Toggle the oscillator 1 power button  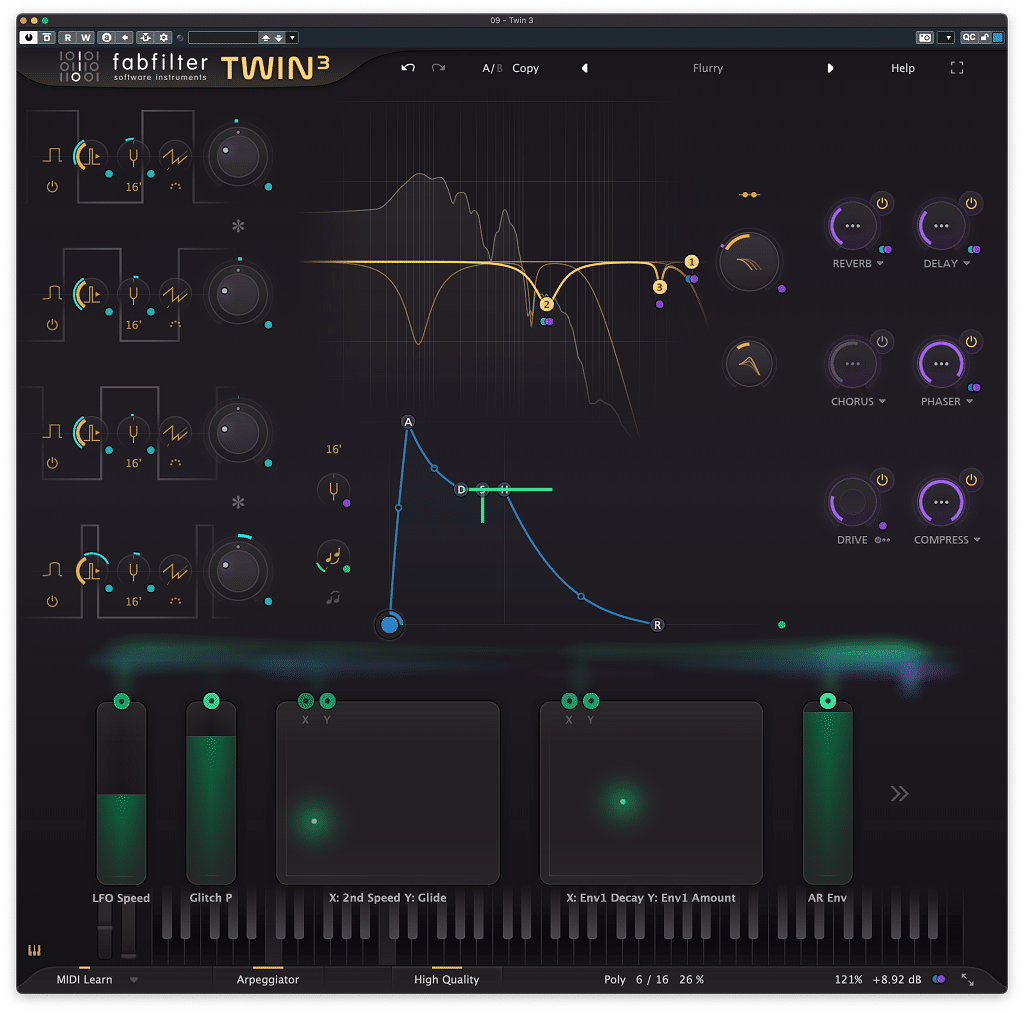pos(52,187)
